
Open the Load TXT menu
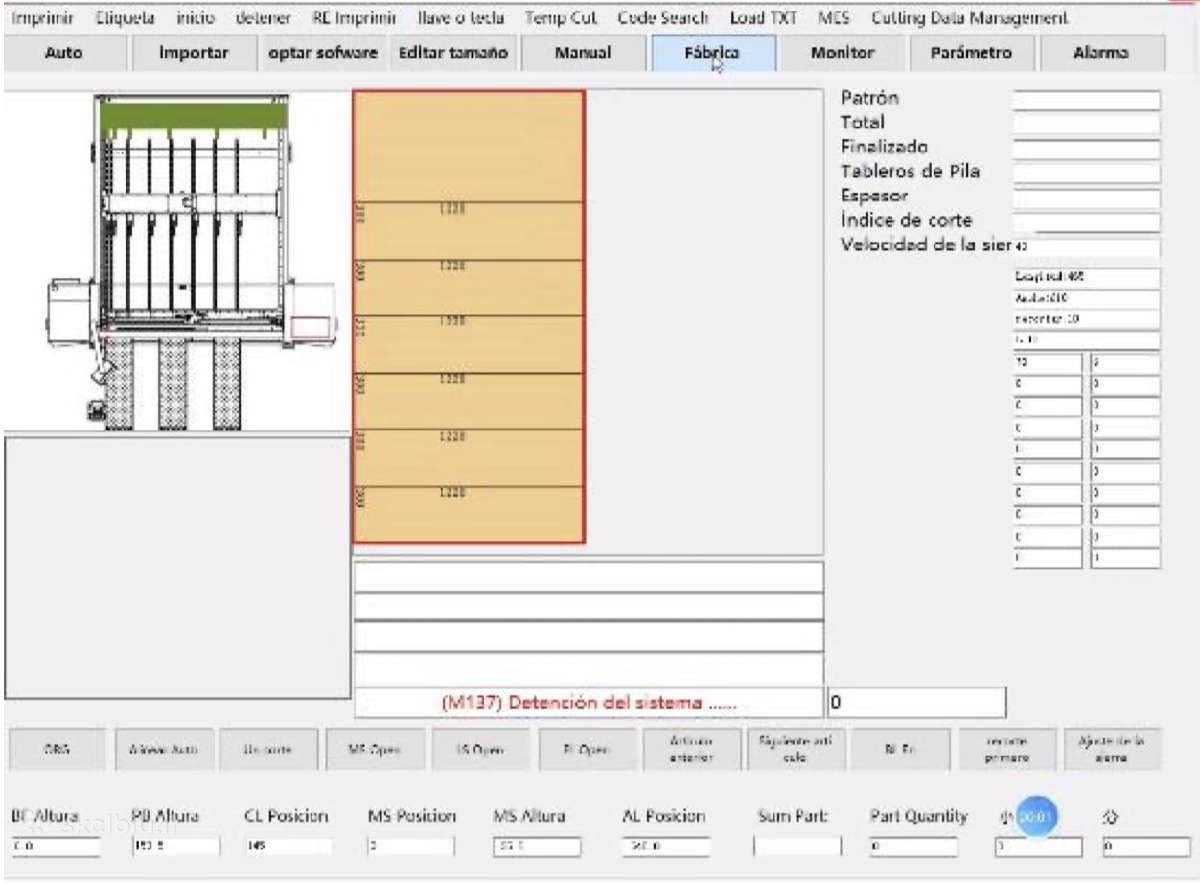(763, 18)
